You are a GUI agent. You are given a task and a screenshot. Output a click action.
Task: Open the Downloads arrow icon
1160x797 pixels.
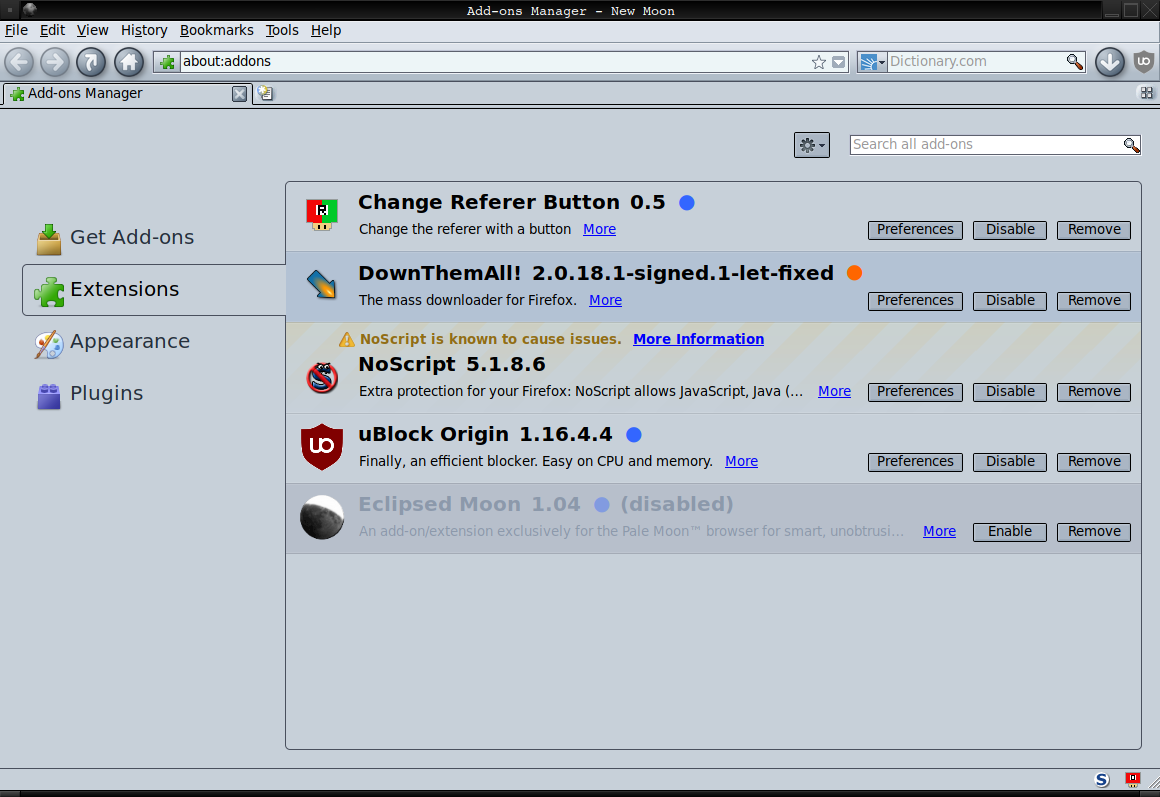[1109, 62]
